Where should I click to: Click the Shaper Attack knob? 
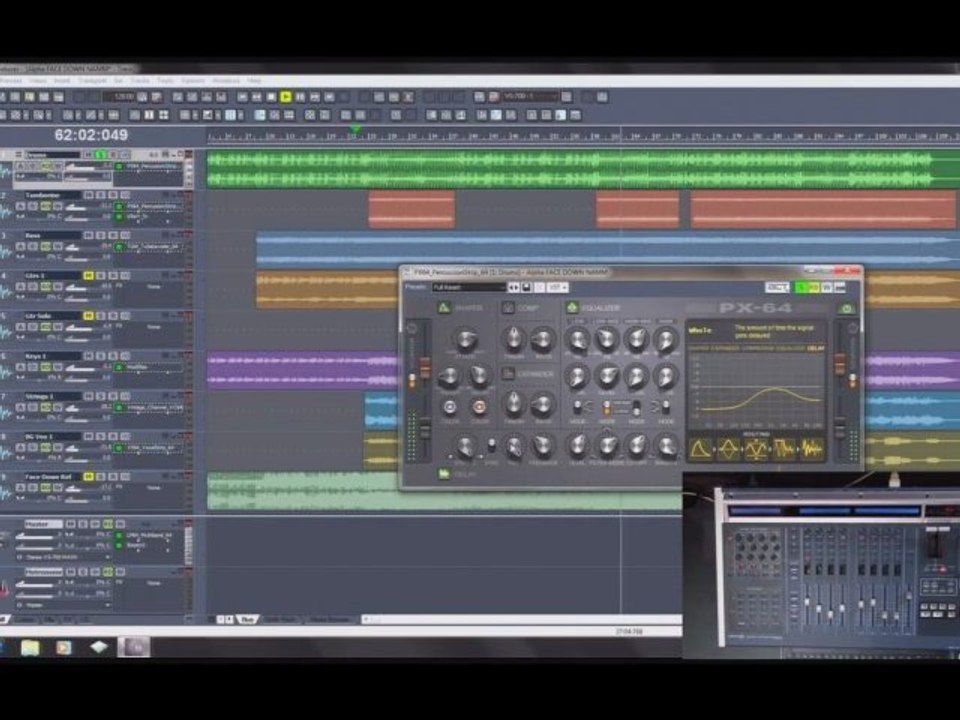pyautogui.click(x=465, y=339)
